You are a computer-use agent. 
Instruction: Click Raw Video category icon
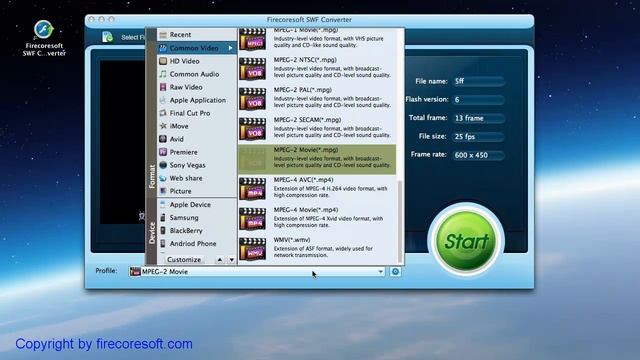163,87
